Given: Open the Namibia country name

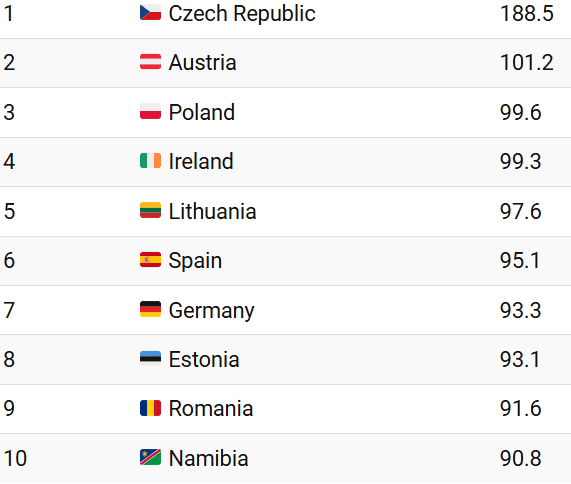Looking at the screenshot, I should (x=208, y=458).
